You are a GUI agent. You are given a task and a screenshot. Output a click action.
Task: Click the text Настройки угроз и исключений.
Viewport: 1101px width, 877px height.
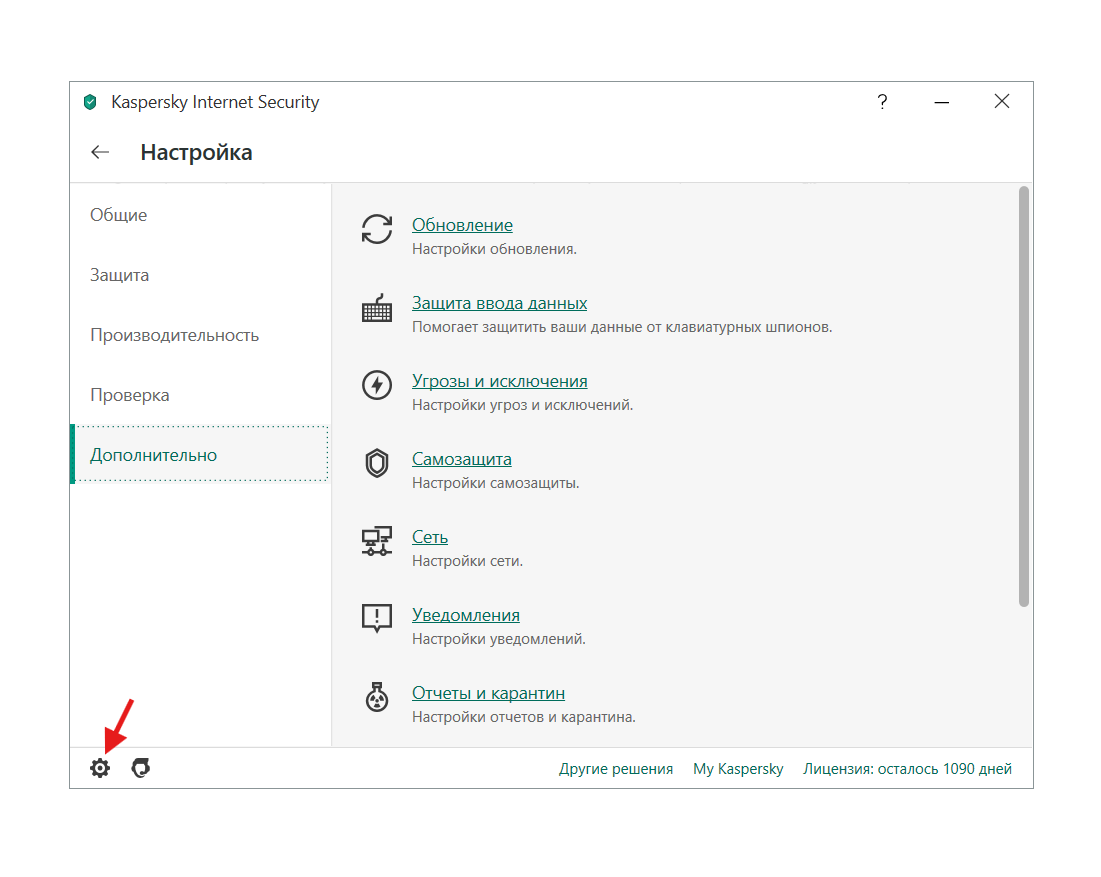click(522, 405)
